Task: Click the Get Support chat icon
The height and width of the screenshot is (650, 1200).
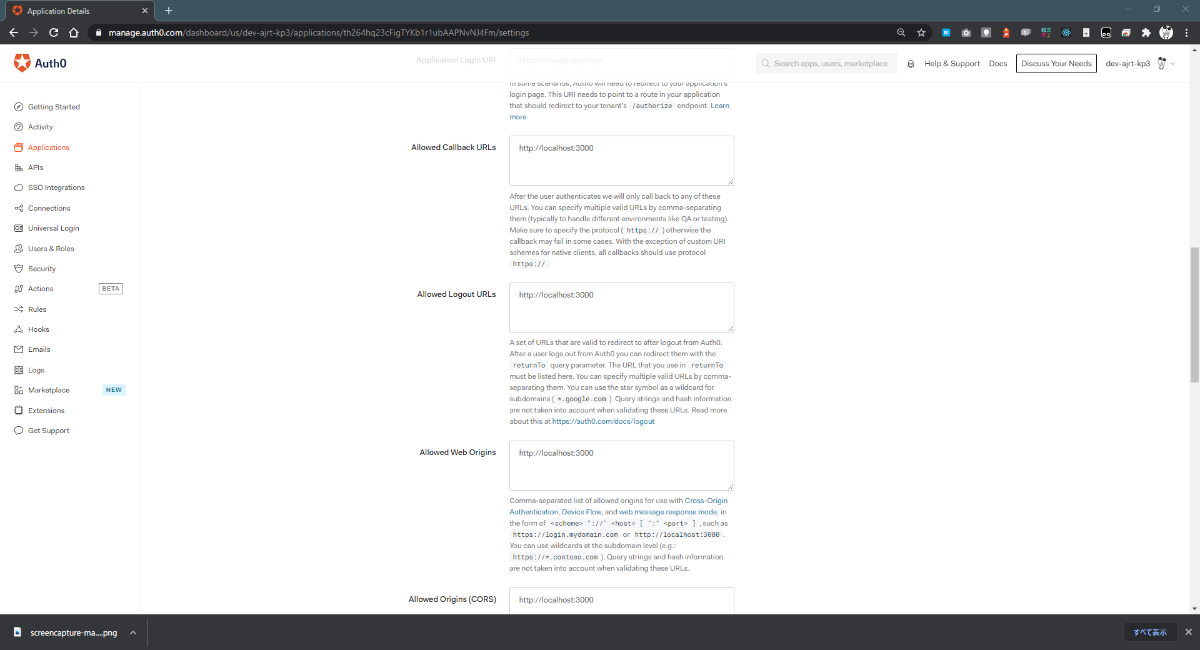Action: pos(19,430)
